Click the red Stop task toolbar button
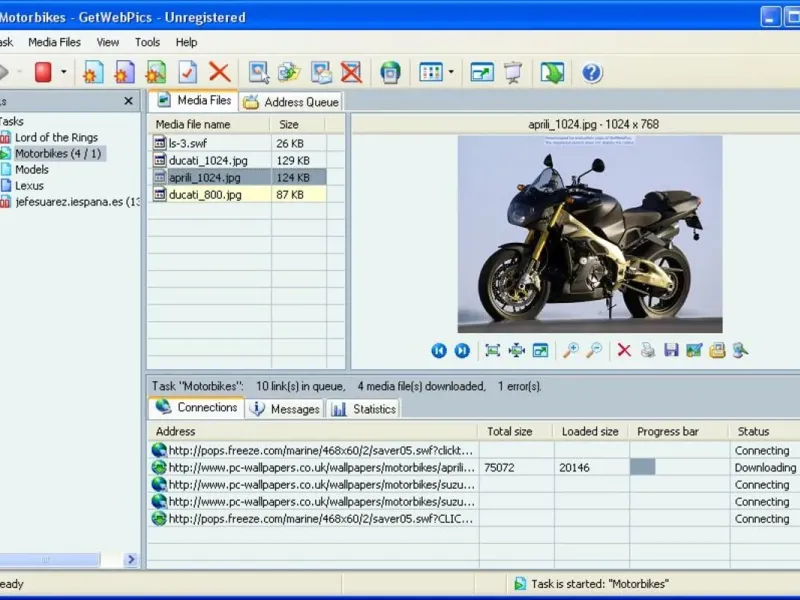This screenshot has width=800, height=600. [43, 72]
